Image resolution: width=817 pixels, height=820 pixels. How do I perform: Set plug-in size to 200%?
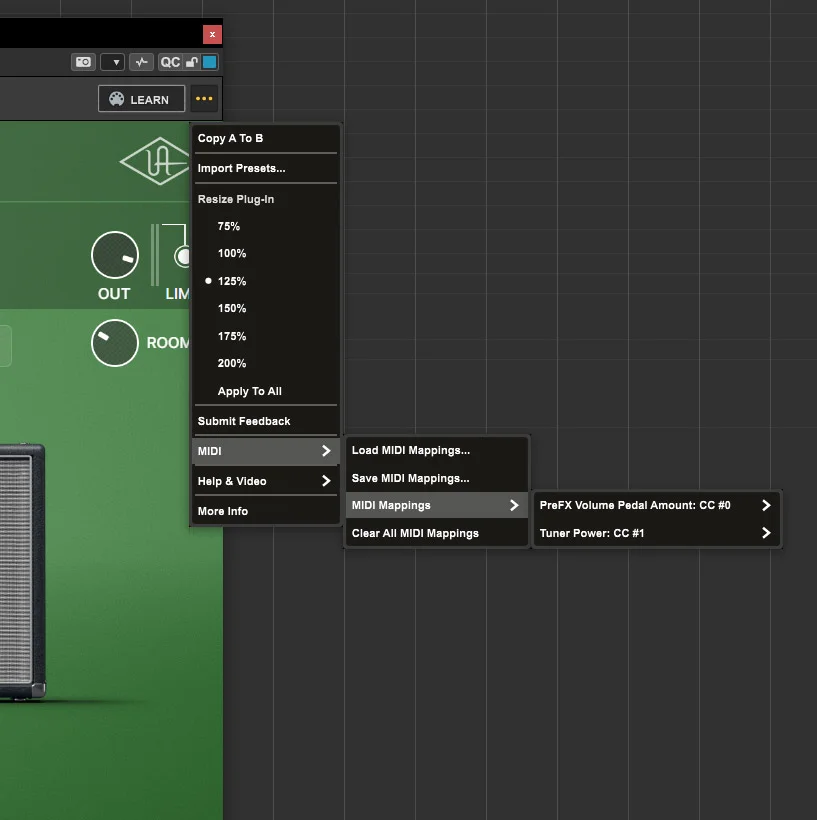(x=266, y=363)
